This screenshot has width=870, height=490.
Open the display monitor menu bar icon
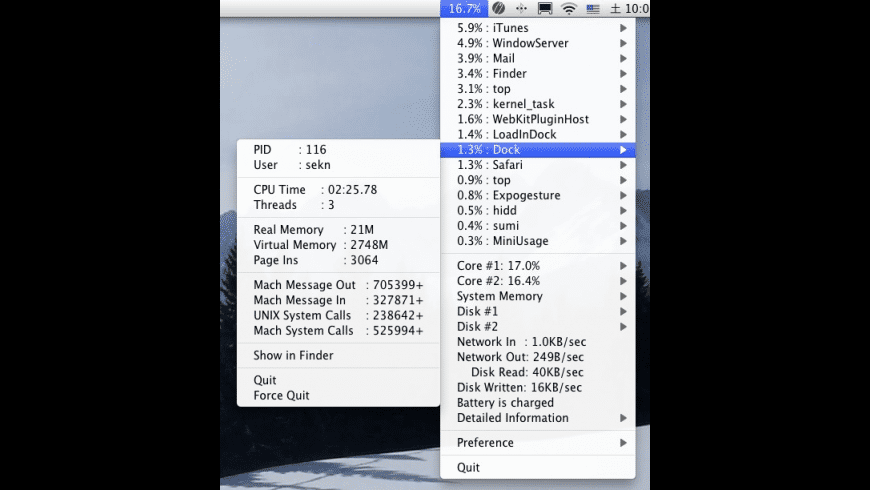pos(545,8)
